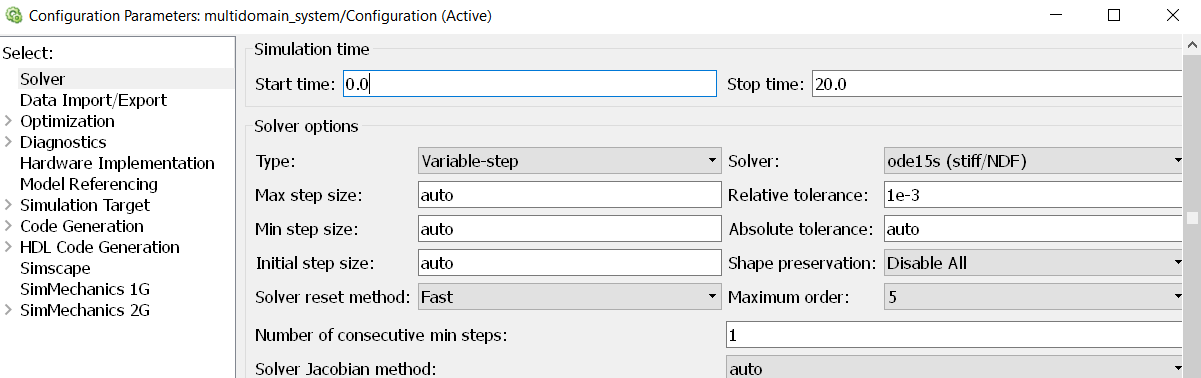The height and width of the screenshot is (378, 1201).
Task: Click the Max step size field
Action: click(569, 194)
